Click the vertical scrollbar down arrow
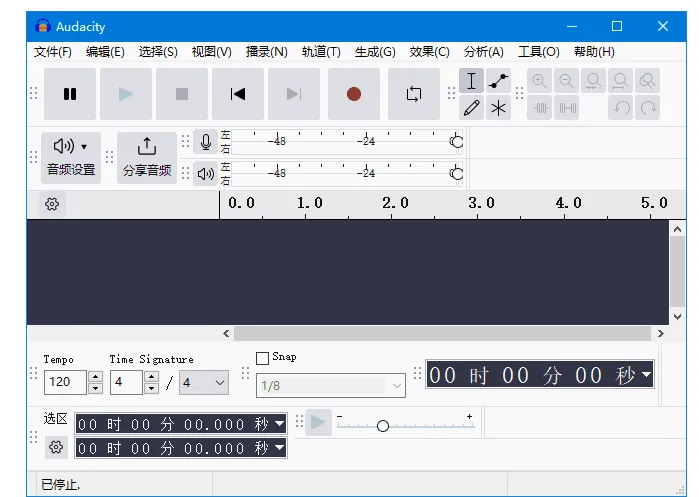The width and height of the screenshot is (699, 497). [x=678, y=317]
